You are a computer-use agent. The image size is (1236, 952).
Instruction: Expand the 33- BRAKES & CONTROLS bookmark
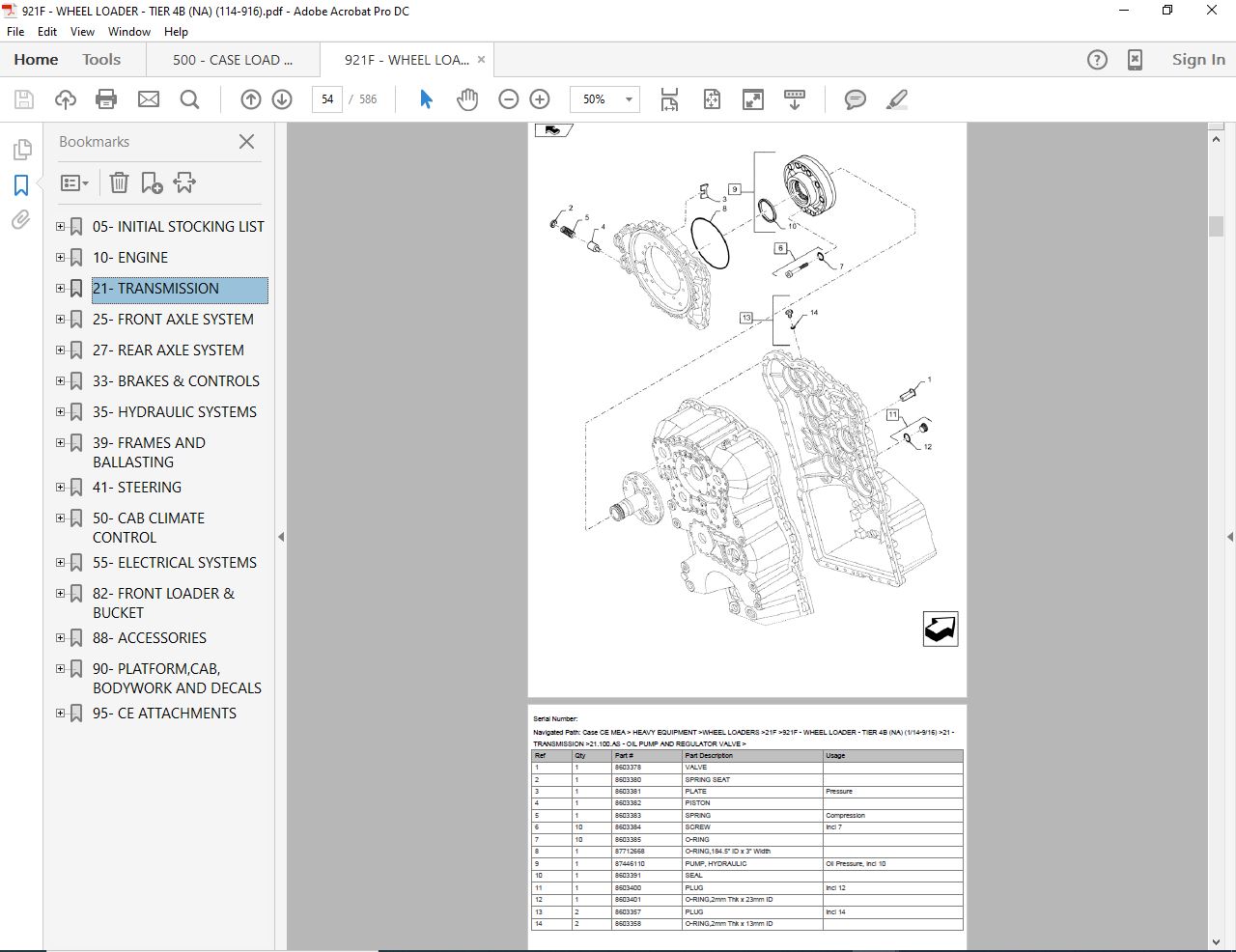pyautogui.click(x=61, y=380)
